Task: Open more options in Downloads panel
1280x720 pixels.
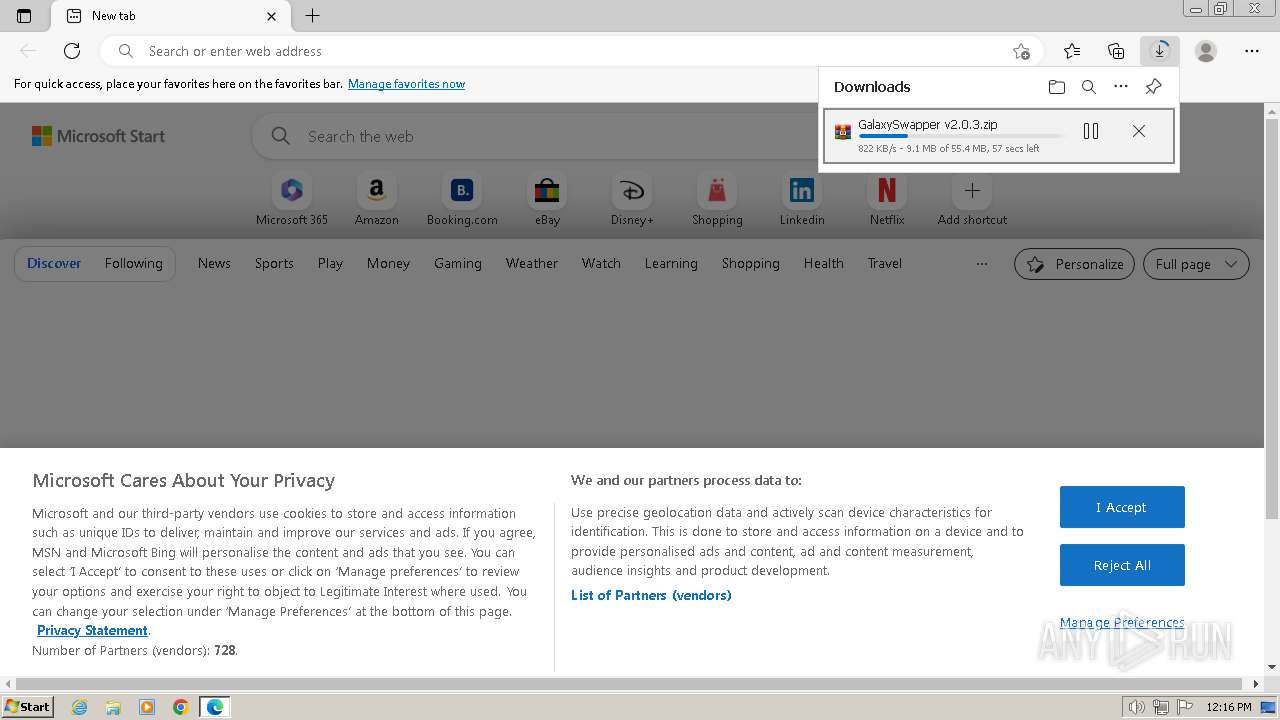Action: (x=1121, y=87)
